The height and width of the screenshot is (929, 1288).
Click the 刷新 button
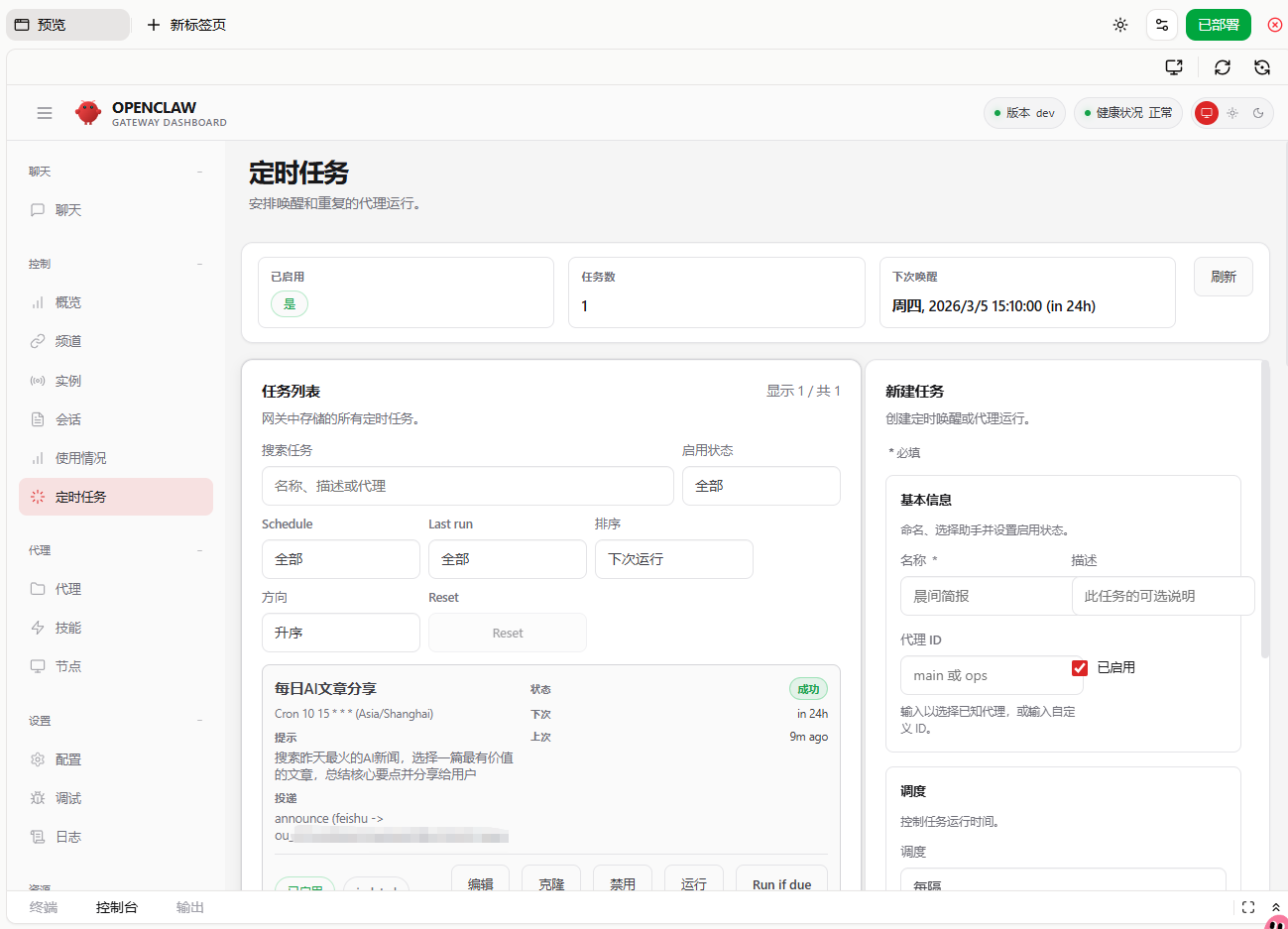[x=1223, y=277]
